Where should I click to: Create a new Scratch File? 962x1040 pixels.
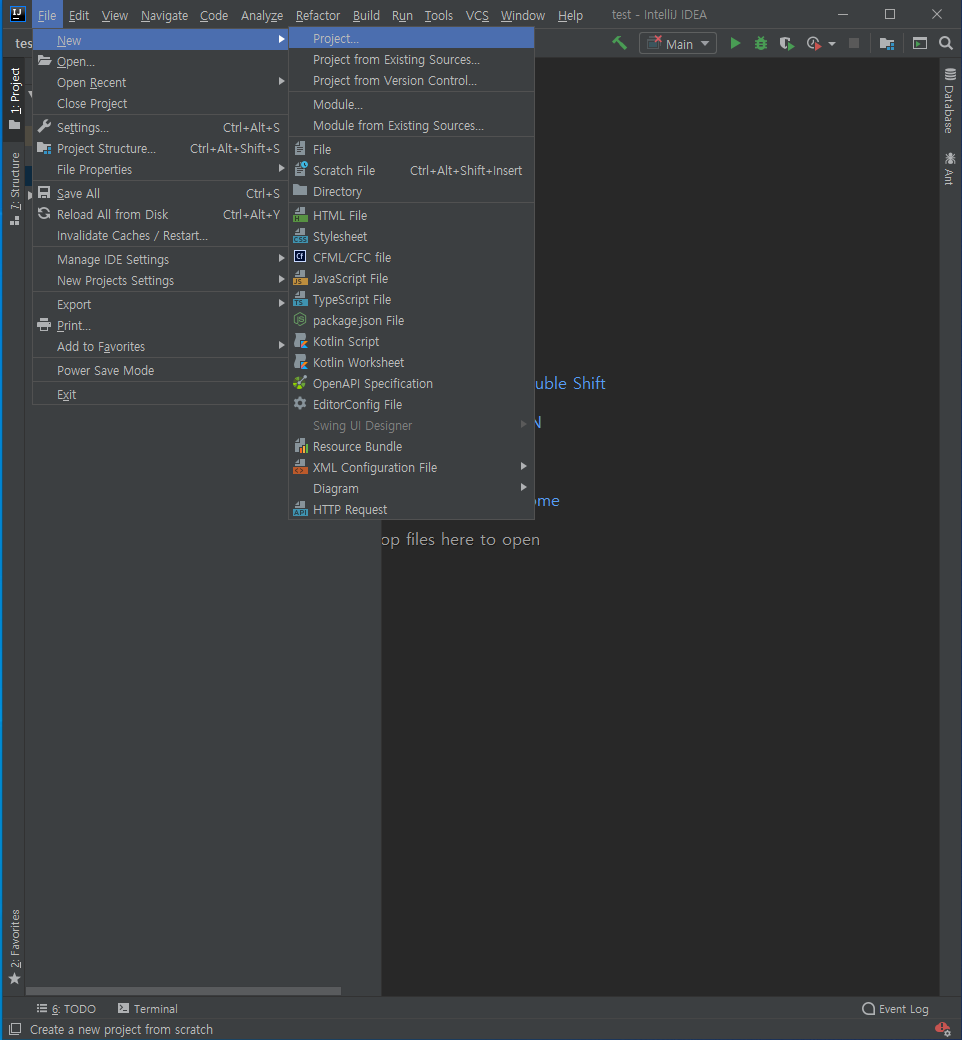click(411, 170)
